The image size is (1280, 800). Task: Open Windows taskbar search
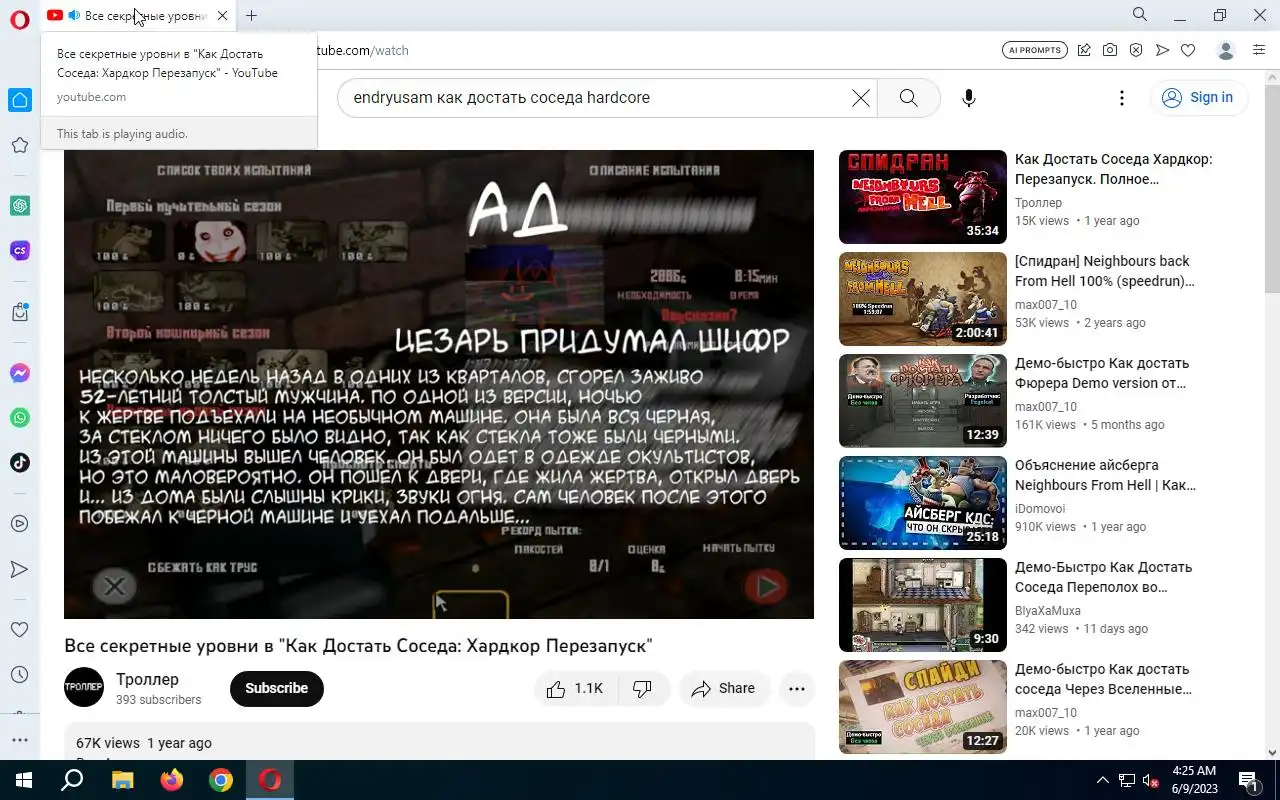(x=72, y=780)
